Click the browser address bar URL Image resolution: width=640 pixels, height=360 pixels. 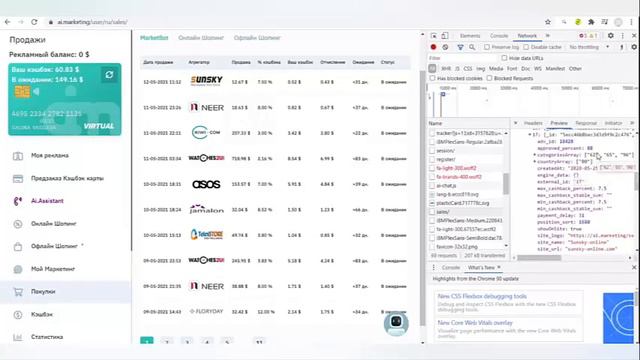click(x=92, y=22)
